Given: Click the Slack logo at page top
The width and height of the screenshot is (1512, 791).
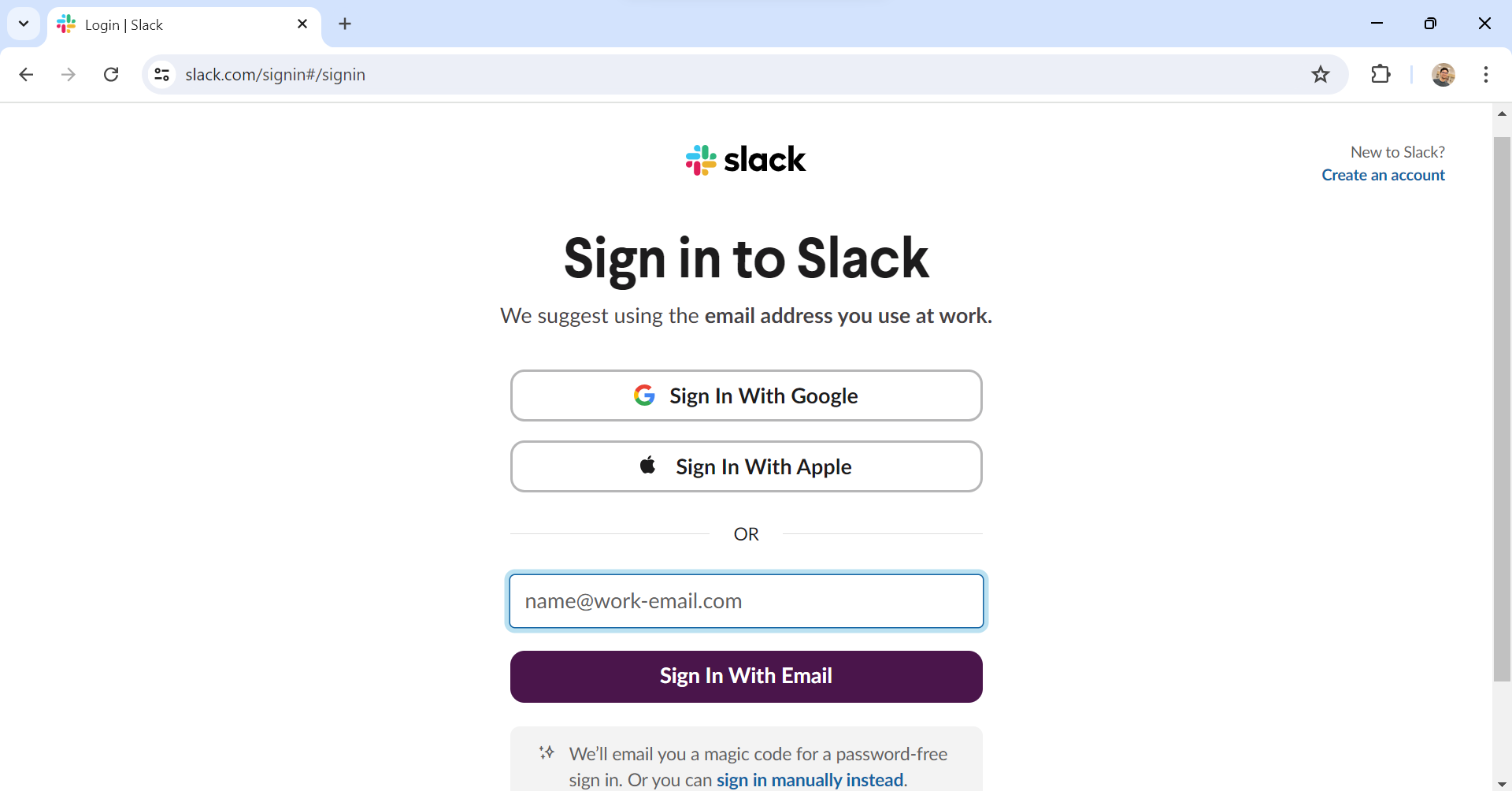Looking at the screenshot, I should (745, 160).
